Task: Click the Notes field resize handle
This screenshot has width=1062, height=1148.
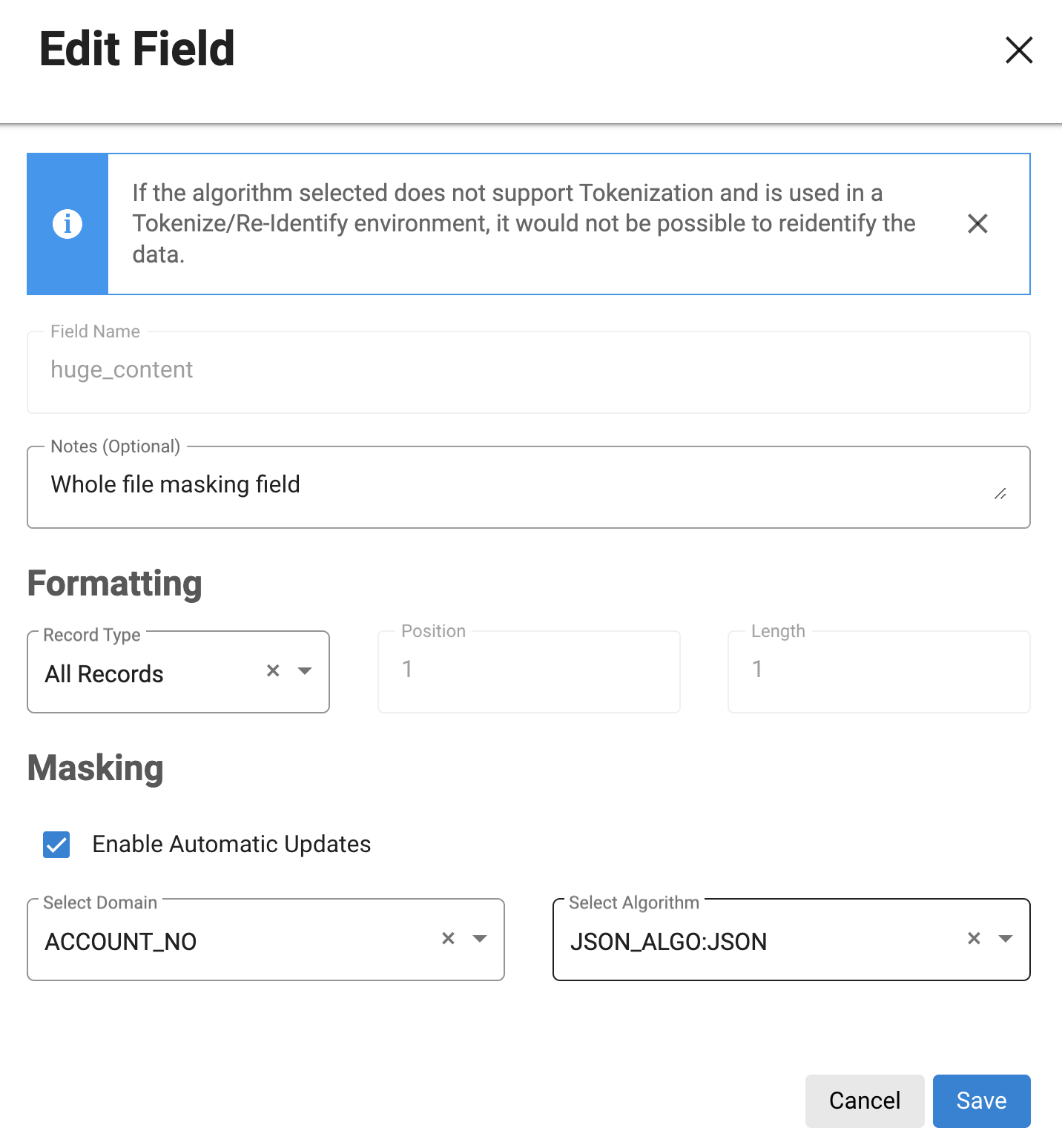Action: click(x=1000, y=494)
